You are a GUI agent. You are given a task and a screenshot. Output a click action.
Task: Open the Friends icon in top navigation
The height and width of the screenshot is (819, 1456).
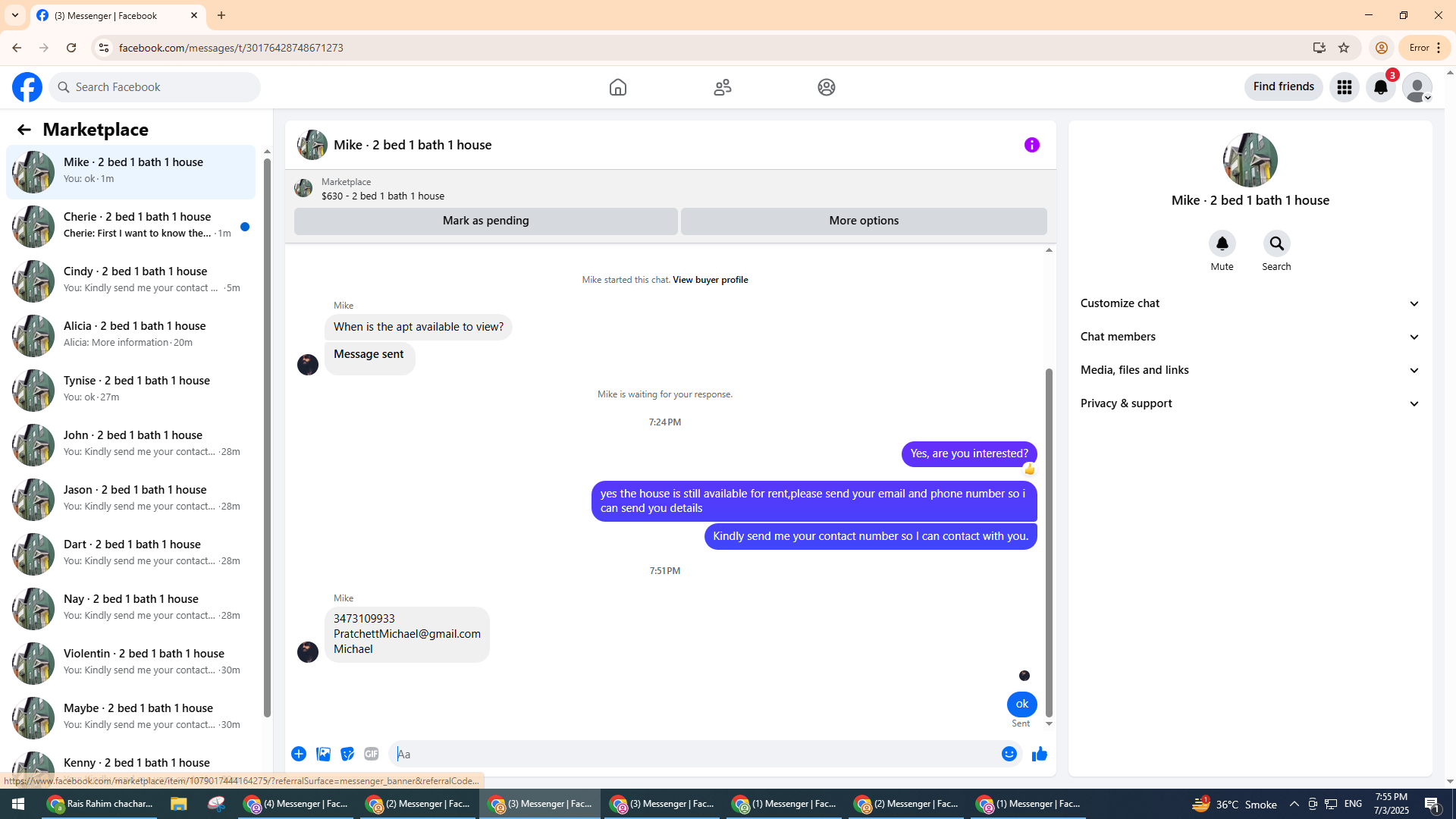coord(722,87)
